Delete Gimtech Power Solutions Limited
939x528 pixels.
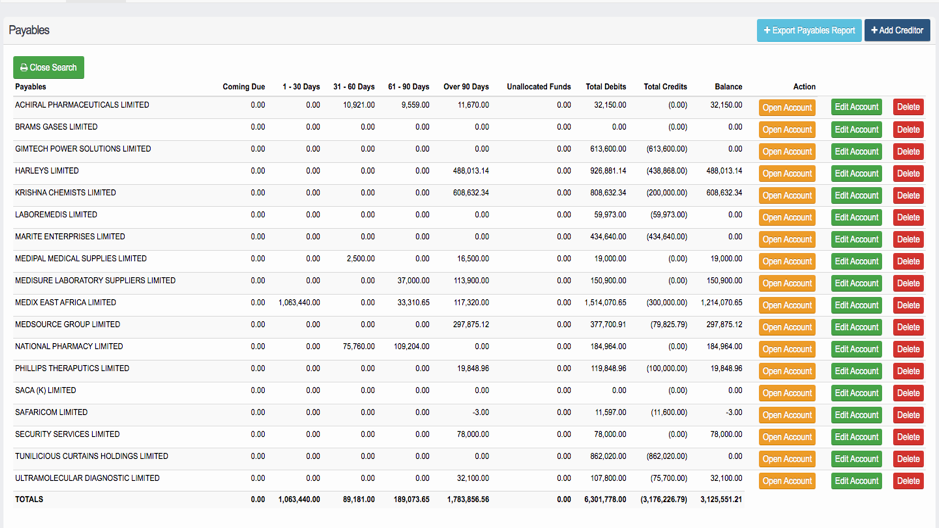click(908, 151)
